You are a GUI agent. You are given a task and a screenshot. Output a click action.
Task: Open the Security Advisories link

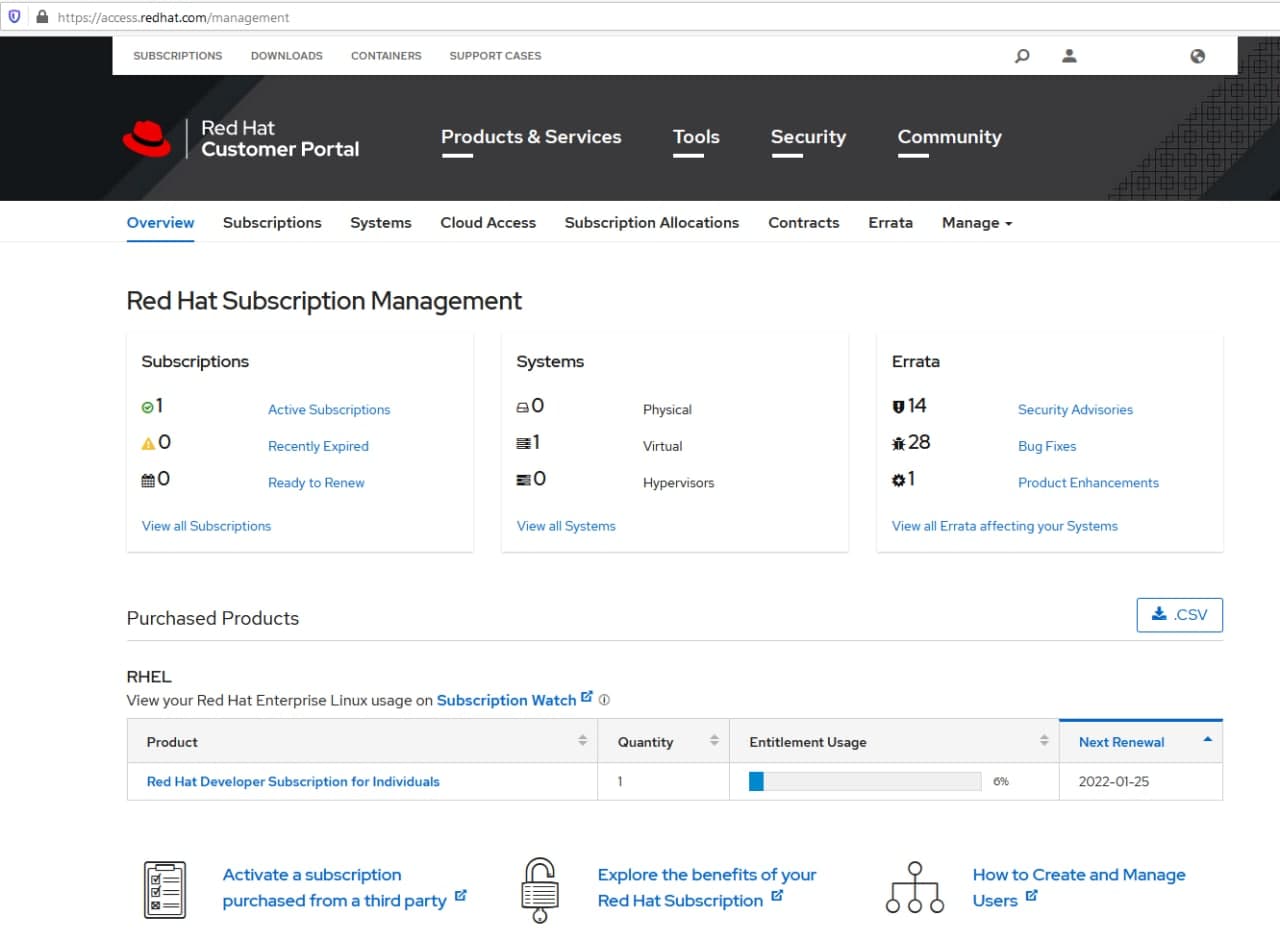pyautogui.click(x=1075, y=410)
